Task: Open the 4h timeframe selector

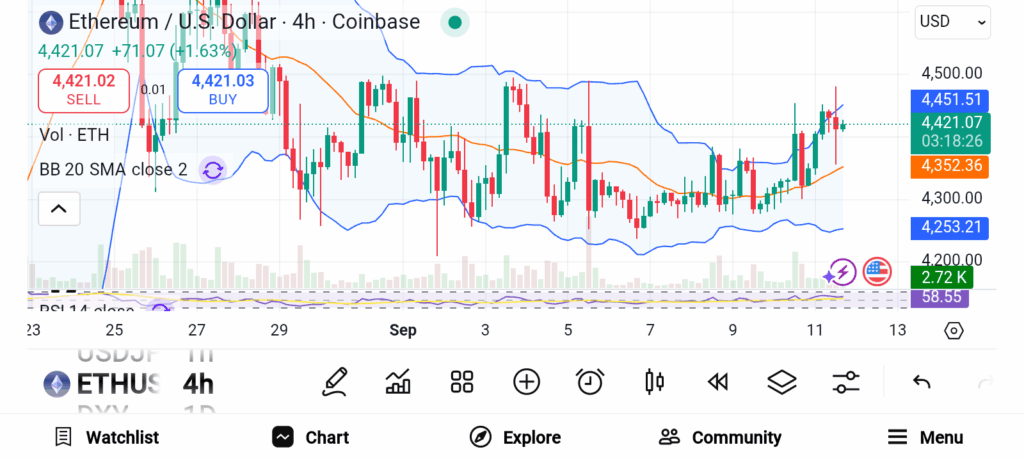Action: tap(198, 383)
